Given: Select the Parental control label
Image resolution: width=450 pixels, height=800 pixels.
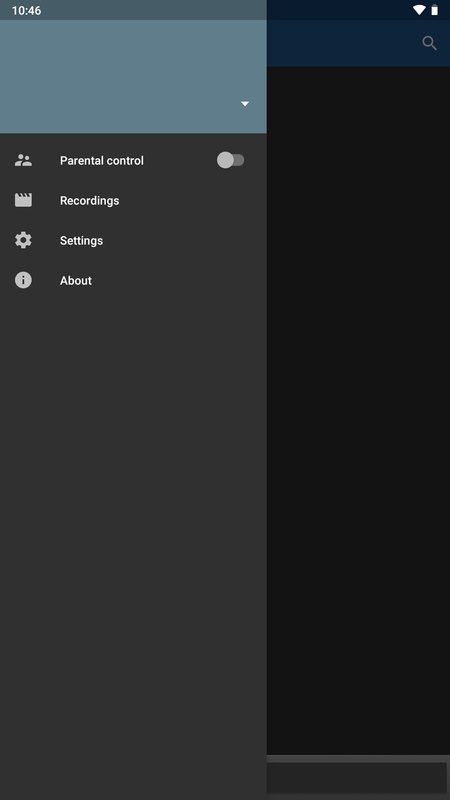Looking at the screenshot, I should click(x=102, y=160).
